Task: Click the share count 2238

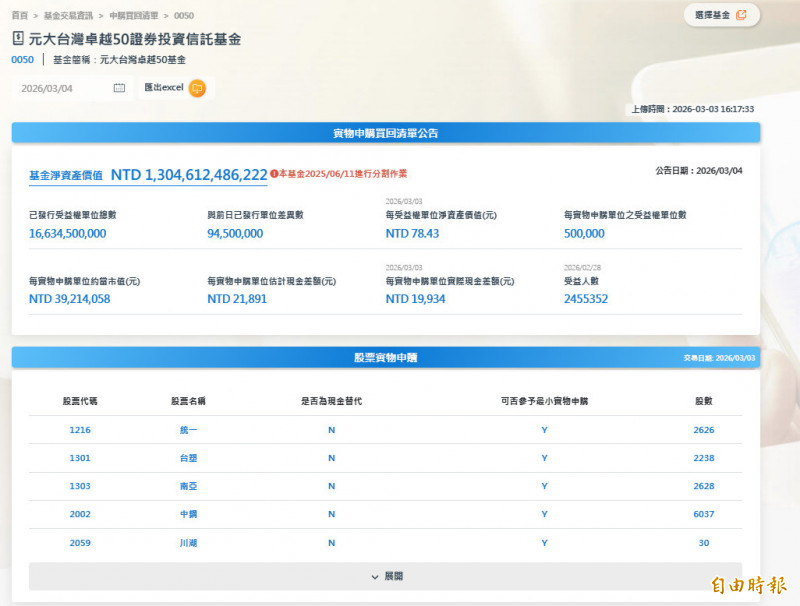Action: [x=704, y=458]
